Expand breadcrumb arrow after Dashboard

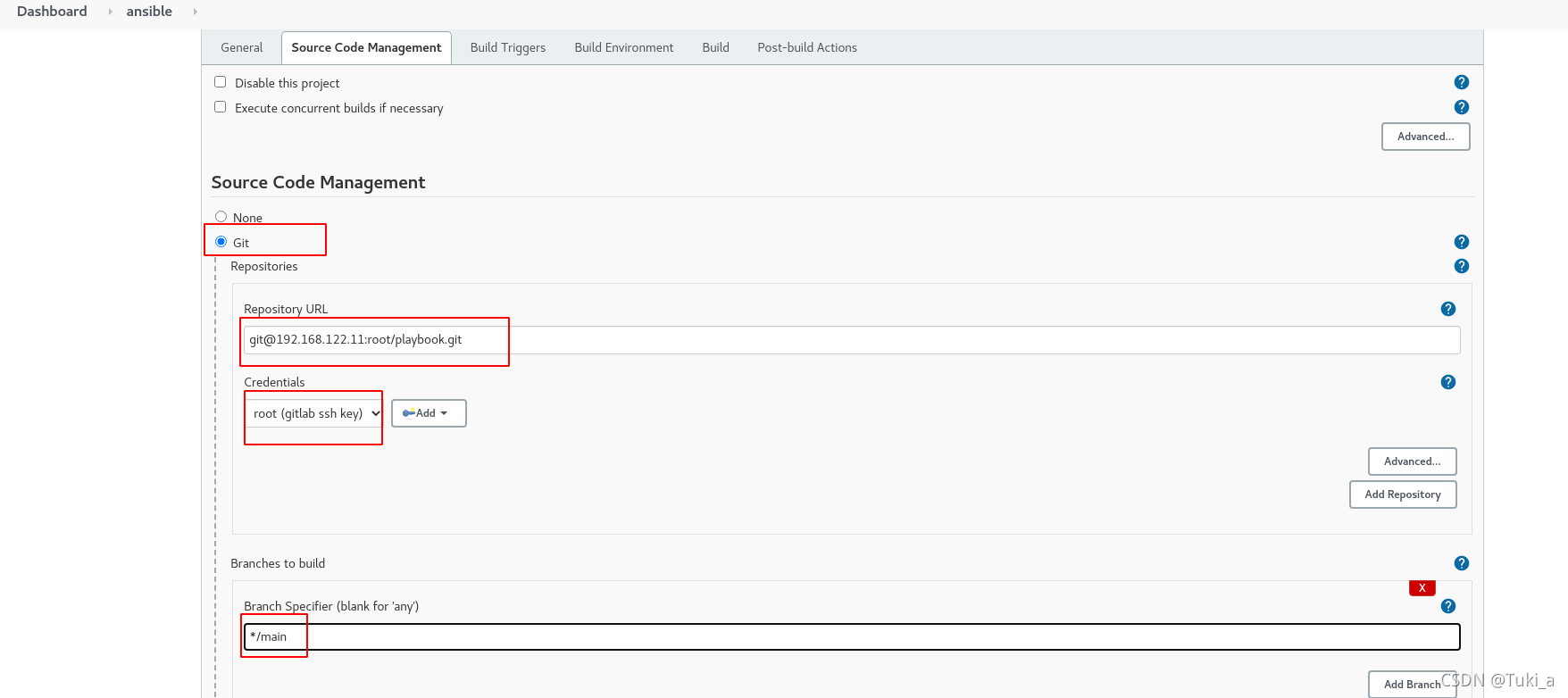coord(110,12)
